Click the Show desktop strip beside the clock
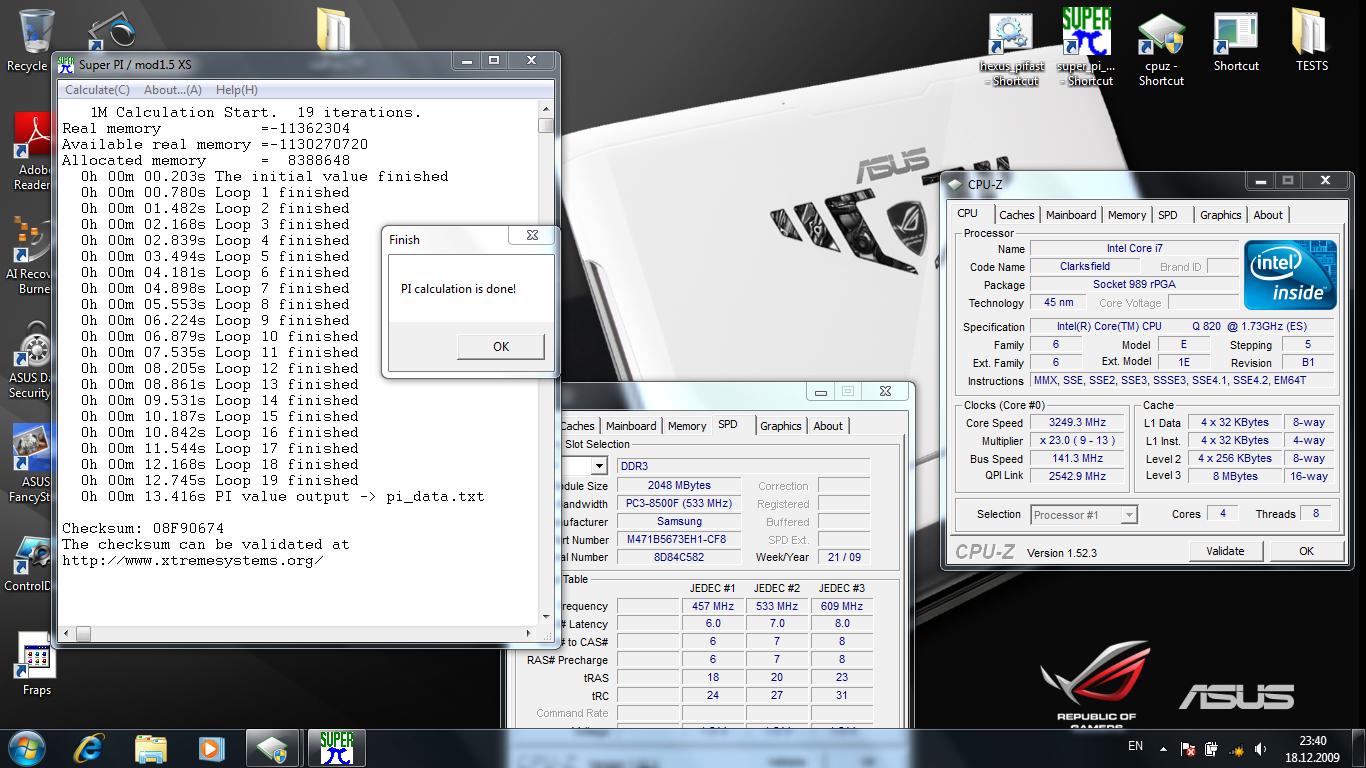The image size is (1366, 768). [1359, 749]
